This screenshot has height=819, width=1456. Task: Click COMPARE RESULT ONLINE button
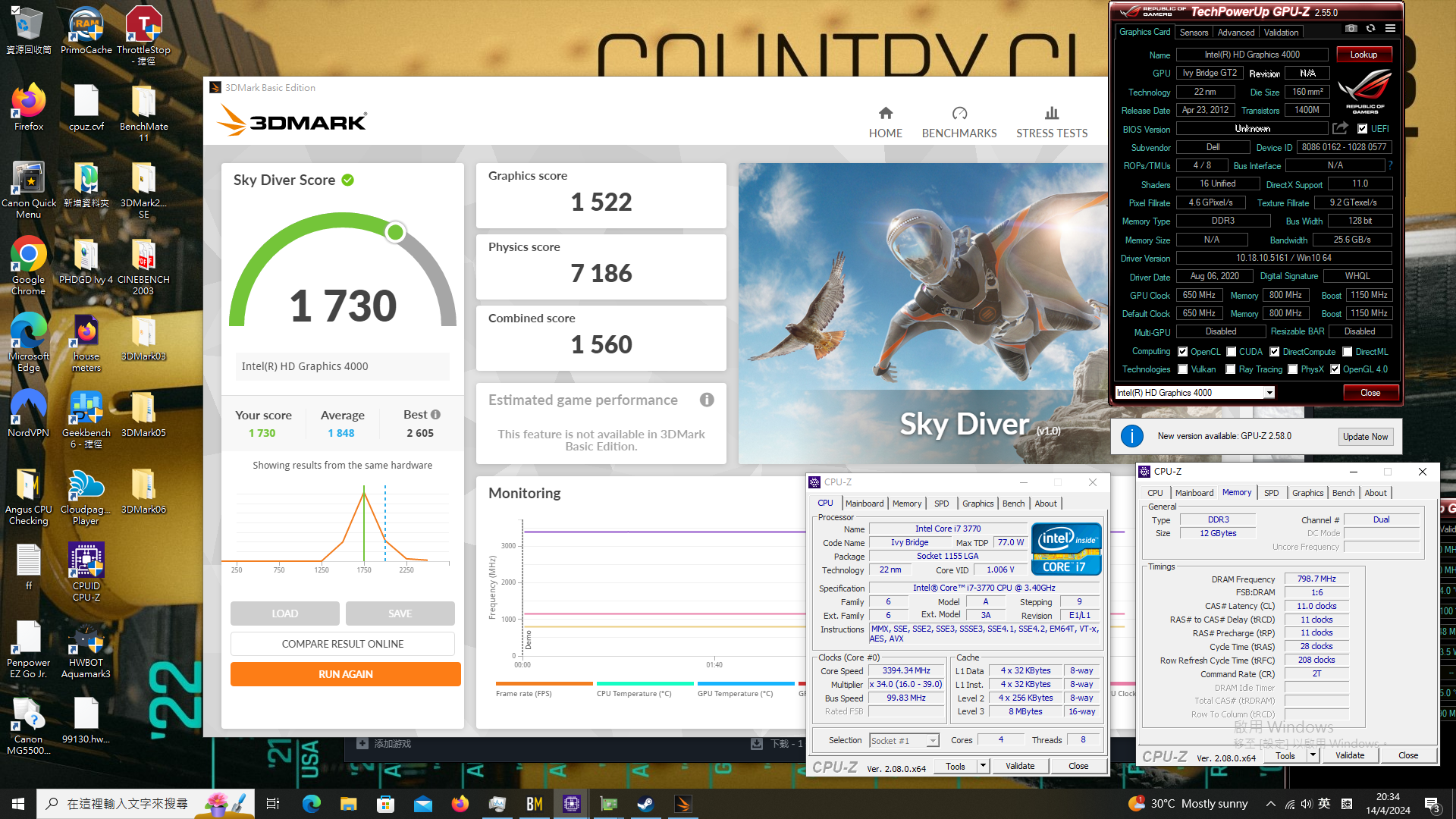[343, 644]
